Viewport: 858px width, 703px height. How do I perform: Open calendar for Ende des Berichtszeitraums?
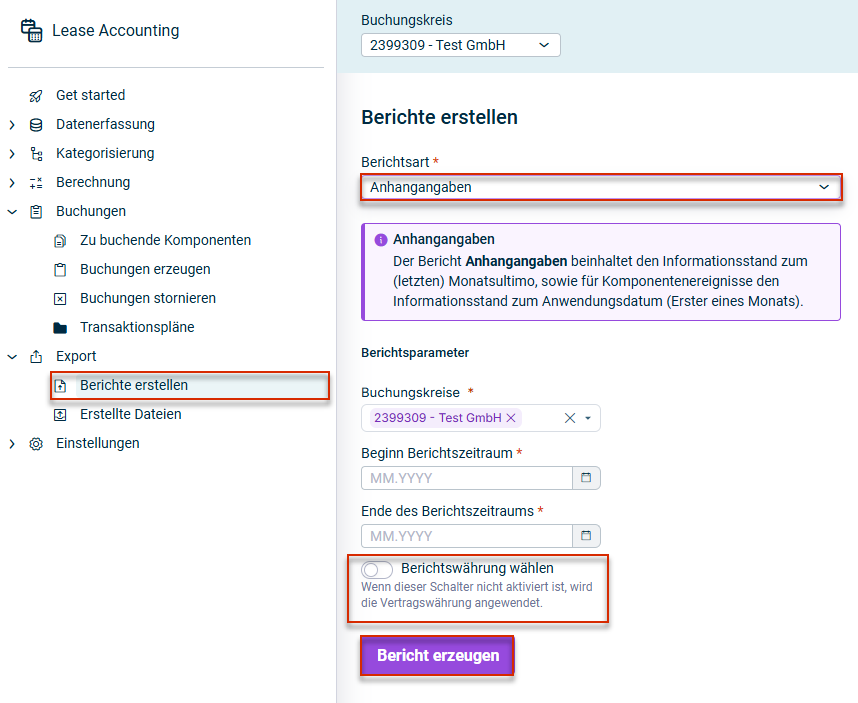tap(586, 536)
